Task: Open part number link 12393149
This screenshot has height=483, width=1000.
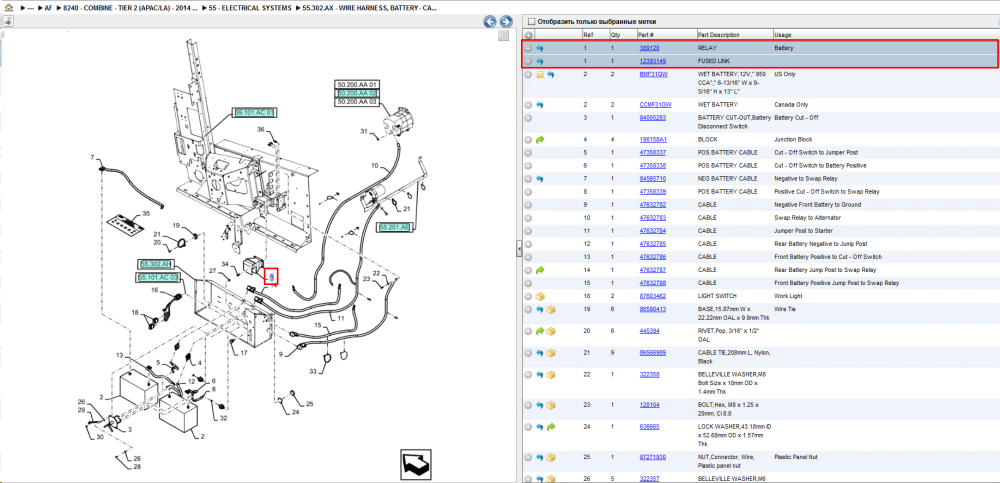Action: (652, 61)
